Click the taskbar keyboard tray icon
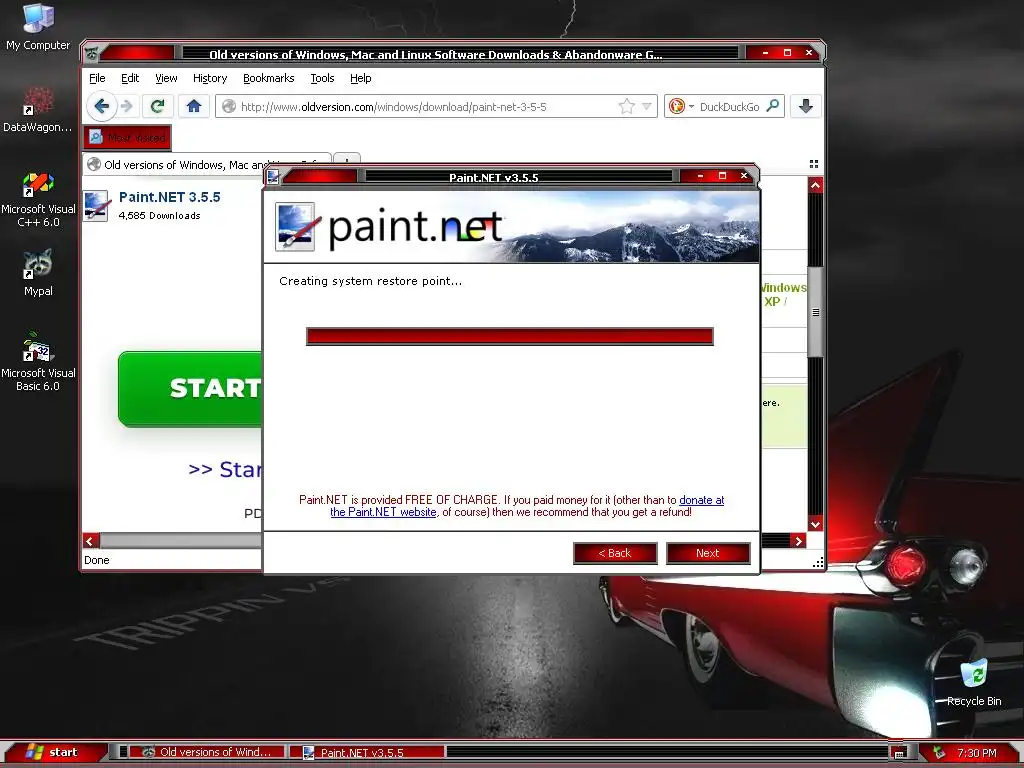The height and width of the screenshot is (768, 1024). tap(899, 753)
